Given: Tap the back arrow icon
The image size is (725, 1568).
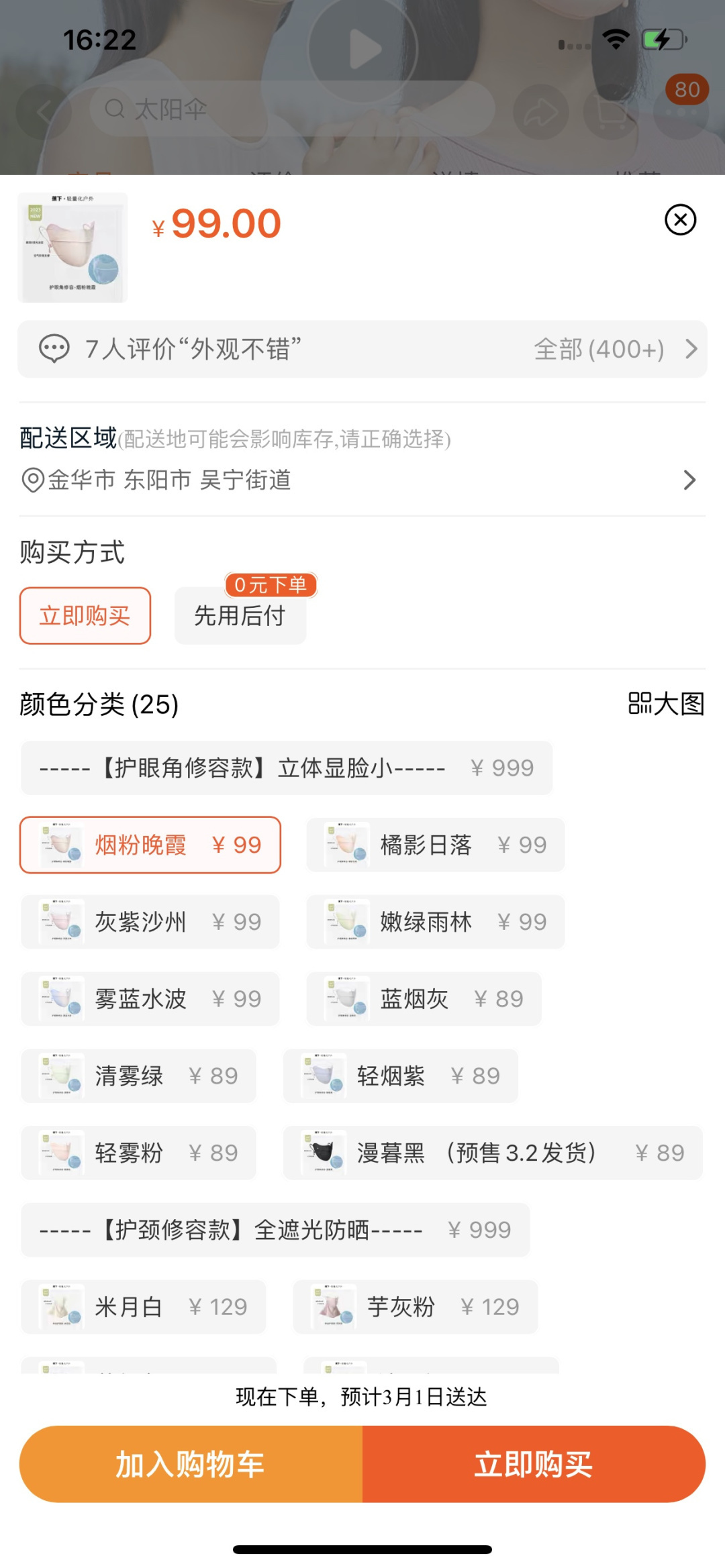Looking at the screenshot, I should [44, 111].
